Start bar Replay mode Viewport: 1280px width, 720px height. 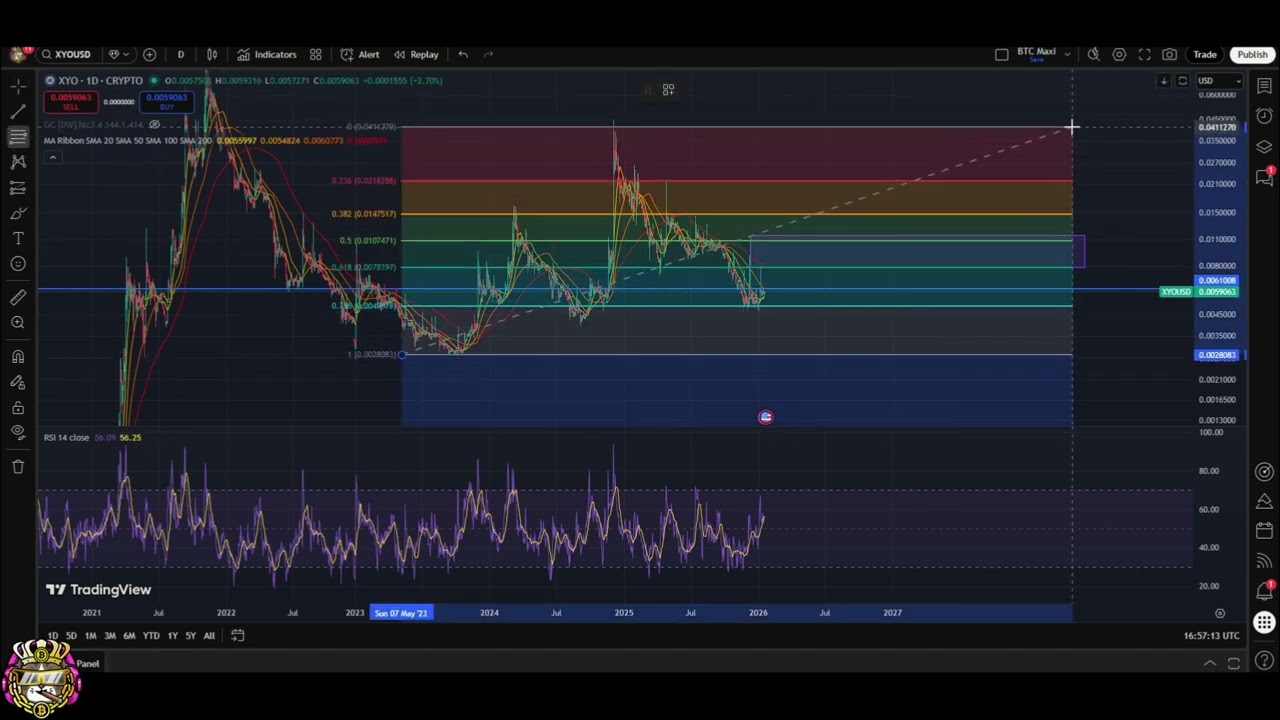[416, 54]
